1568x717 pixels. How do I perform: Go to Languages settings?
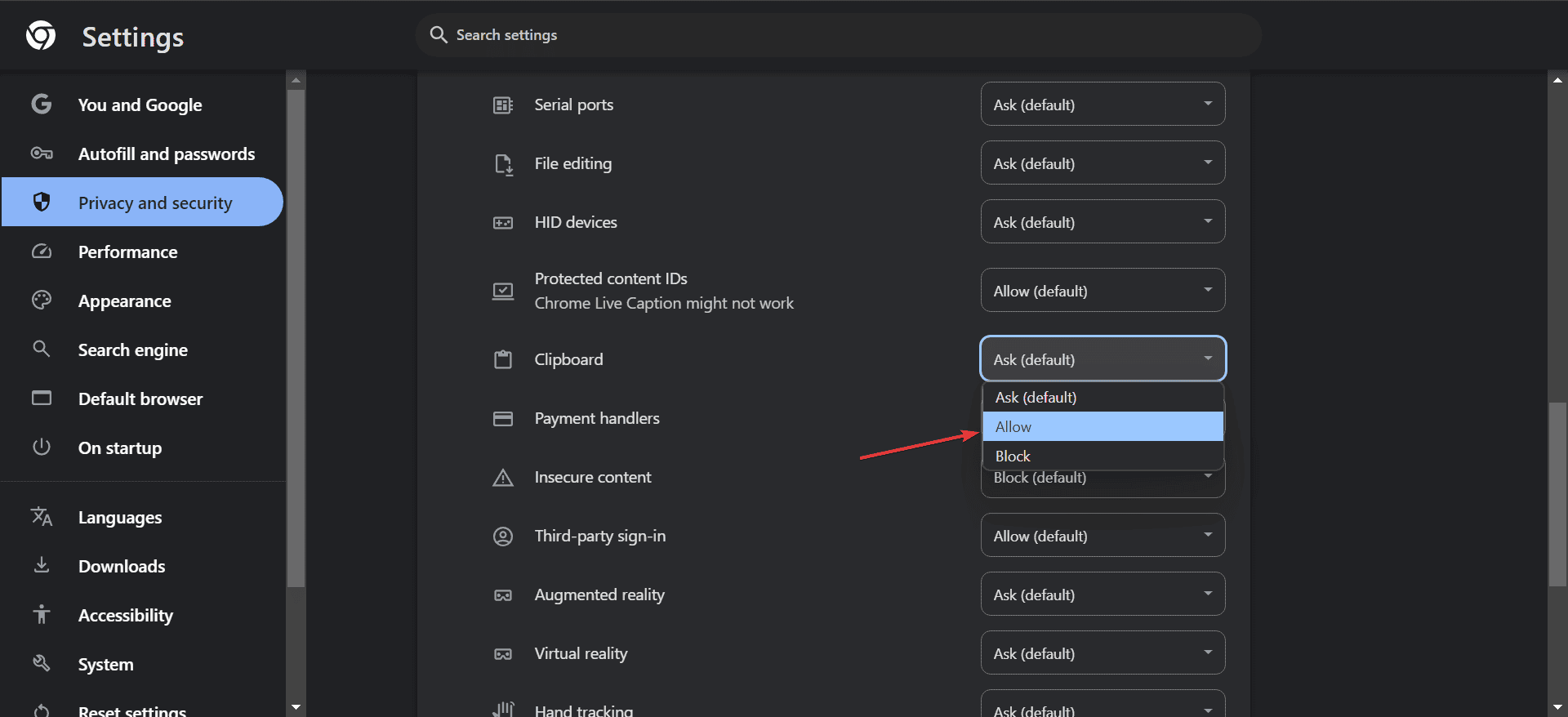click(x=142, y=517)
